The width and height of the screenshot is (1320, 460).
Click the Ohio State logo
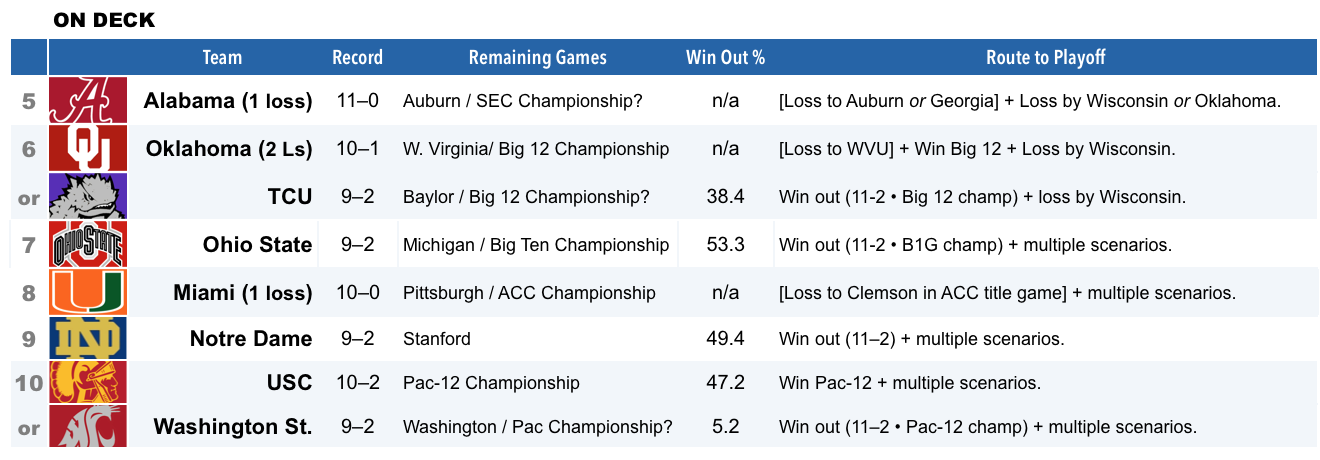[89, 244]
